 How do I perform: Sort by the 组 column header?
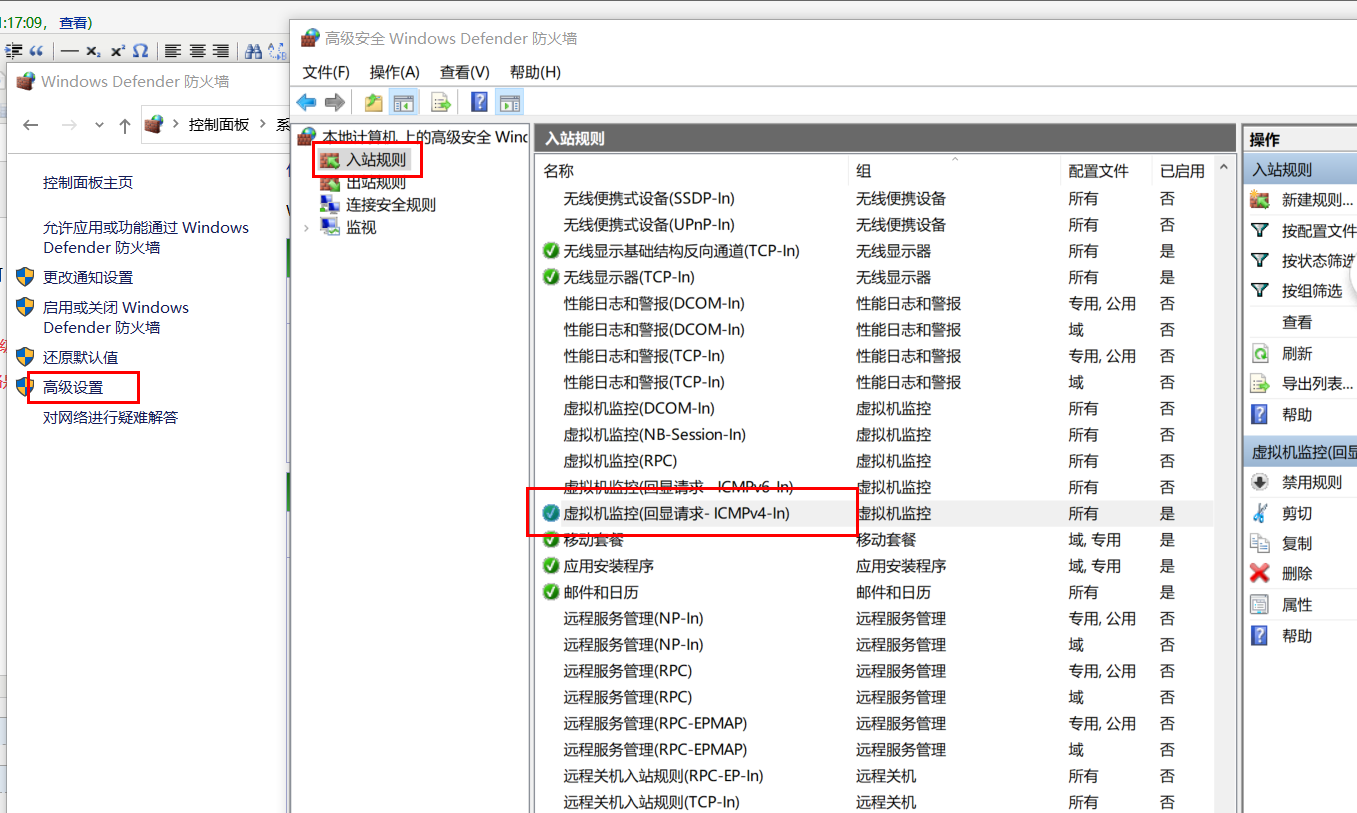click(x=954, y=171)
